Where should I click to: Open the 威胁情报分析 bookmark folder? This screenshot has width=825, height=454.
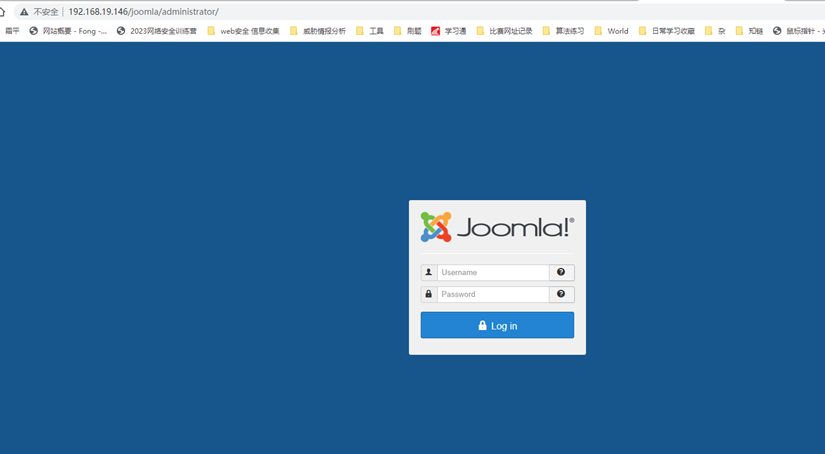[318, 31]
